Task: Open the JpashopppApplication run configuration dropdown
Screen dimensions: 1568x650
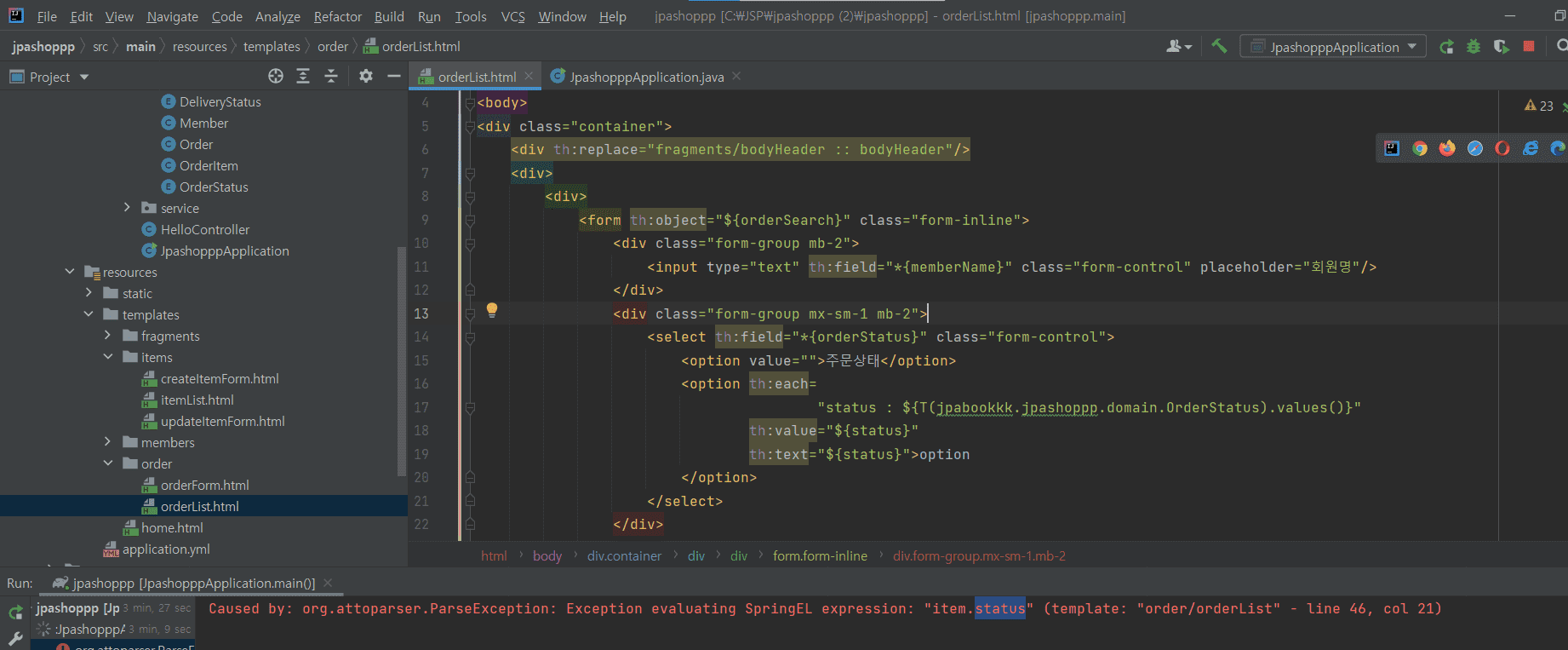Action: coord(1333,47)
